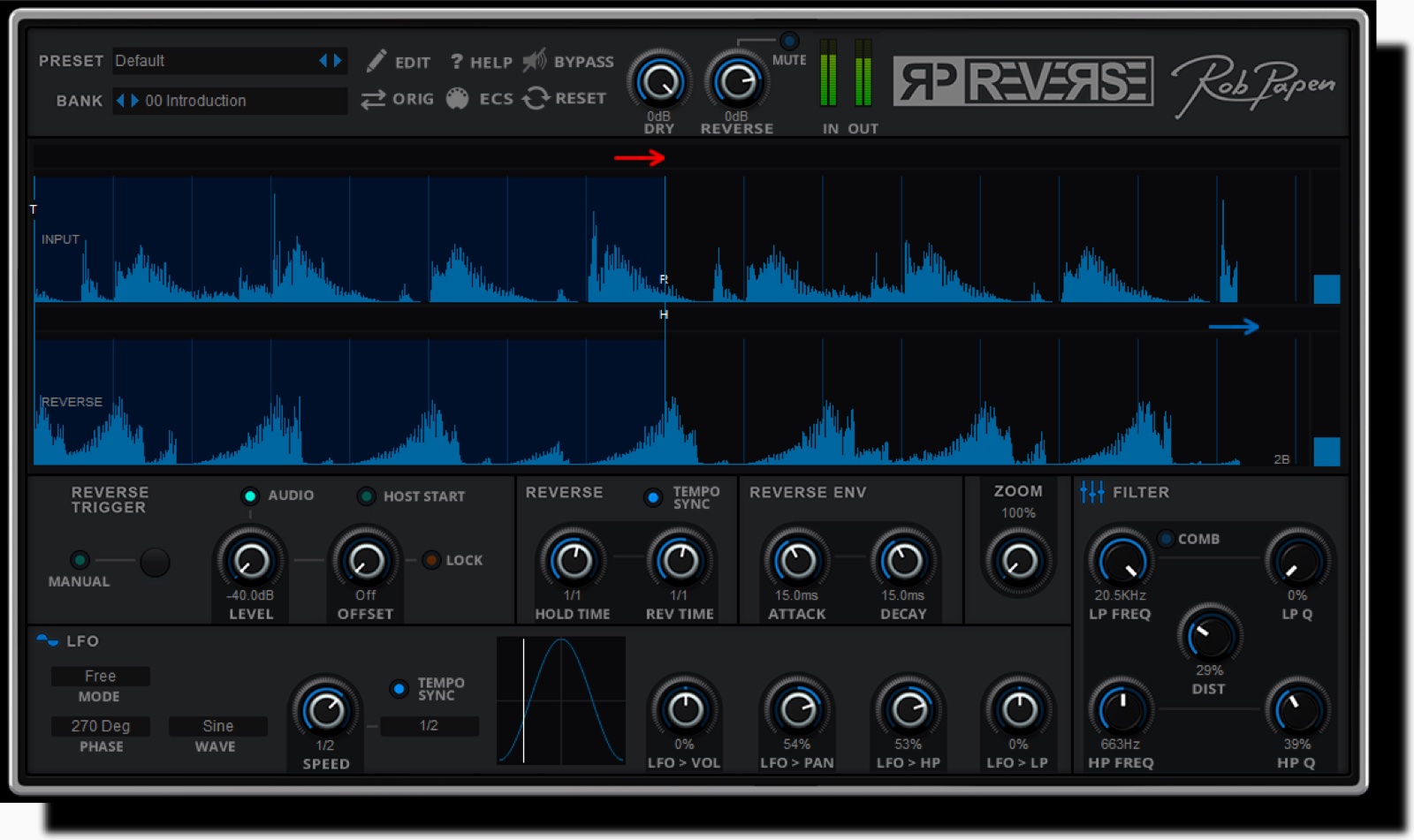Click the LFO > PAN knob
The height and width of the screenshot is (840, 1414).
coord(797,708)
